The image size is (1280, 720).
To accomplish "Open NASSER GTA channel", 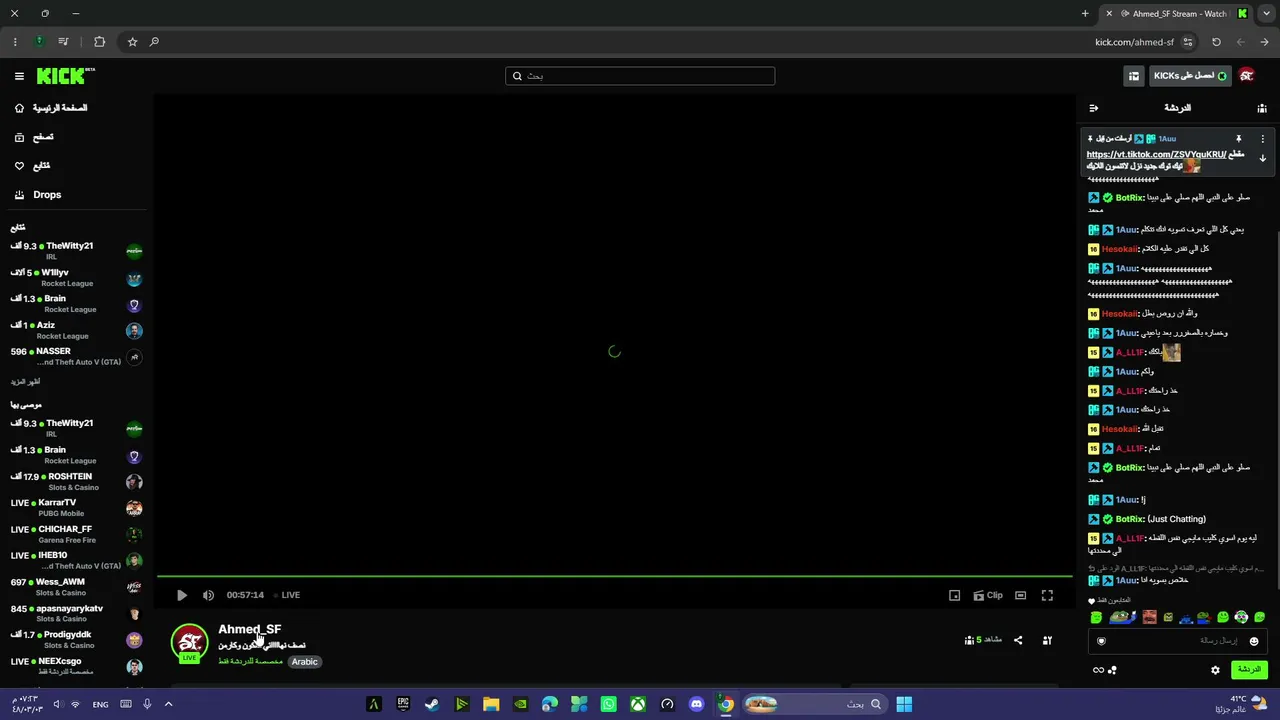I will tap(76, 356).
